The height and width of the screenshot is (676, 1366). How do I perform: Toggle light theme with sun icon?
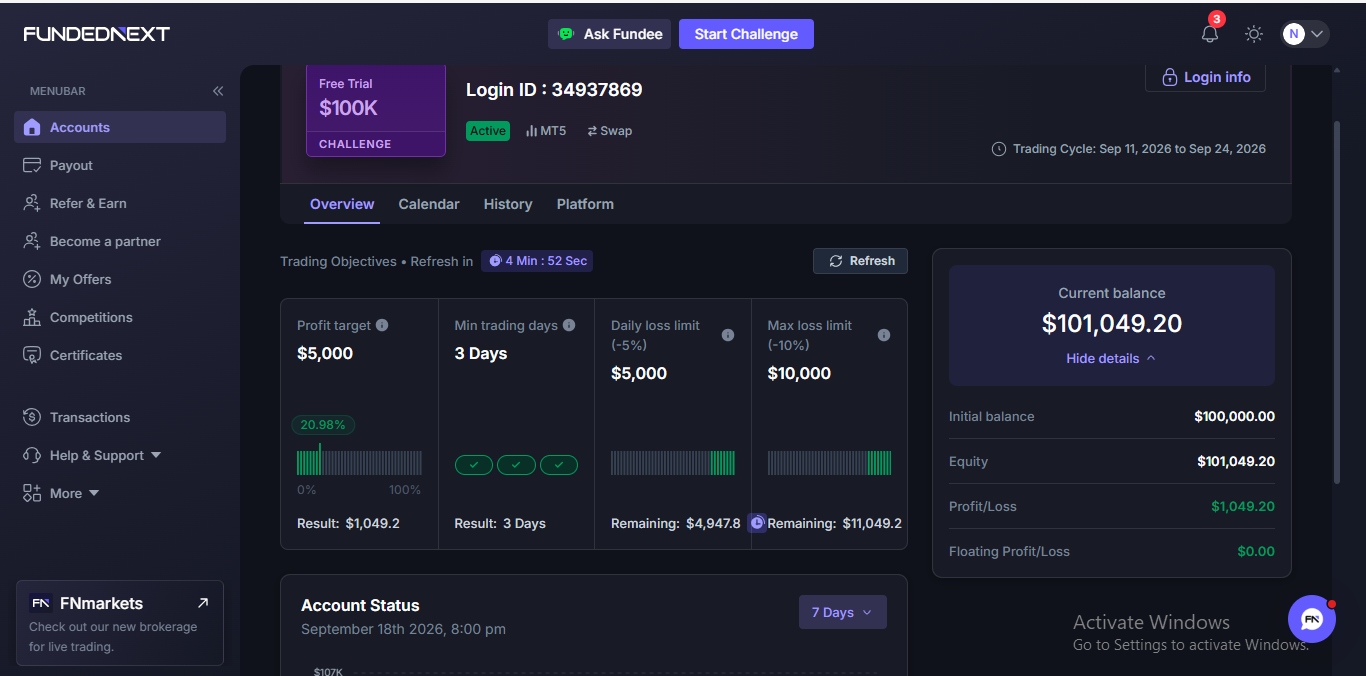[x=1254, y=34]
